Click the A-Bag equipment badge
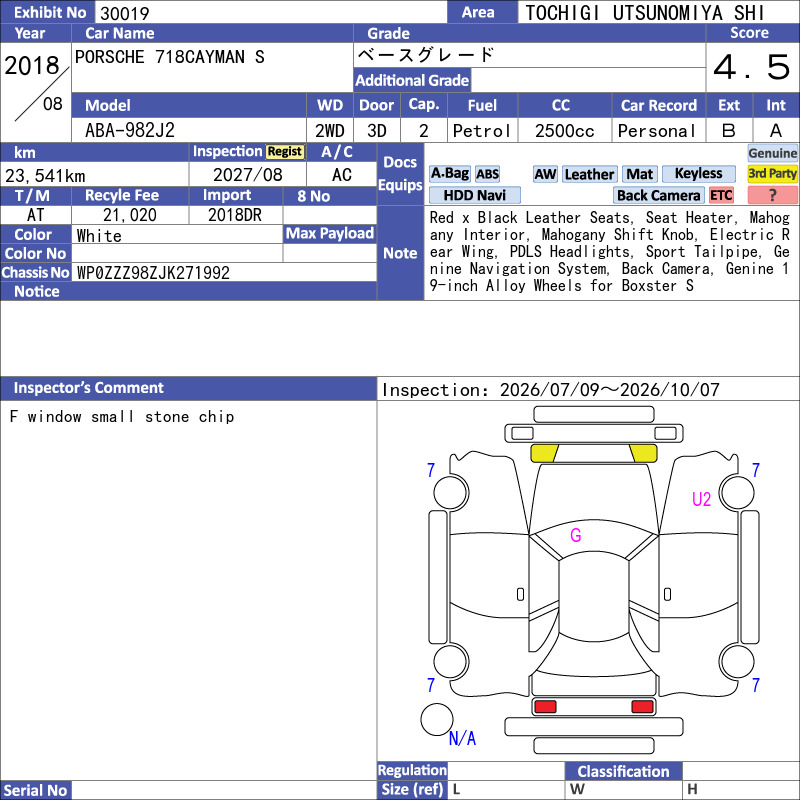Screen dimensions: 800x800 [x=449, y=174]
